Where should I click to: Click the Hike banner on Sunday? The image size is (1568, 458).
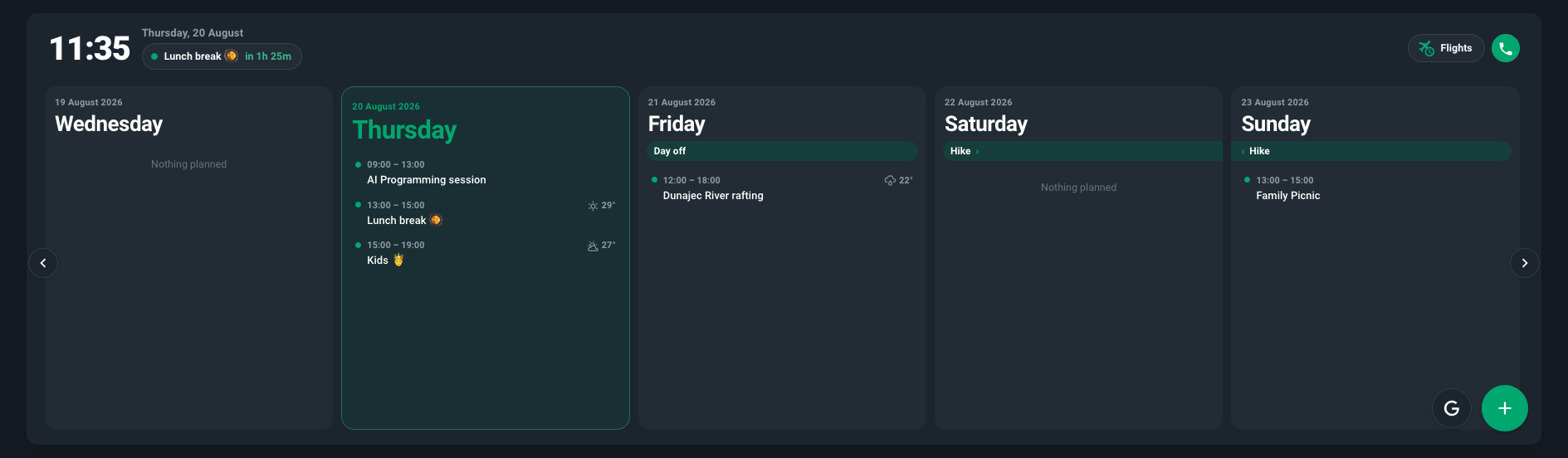[1371, 151]
